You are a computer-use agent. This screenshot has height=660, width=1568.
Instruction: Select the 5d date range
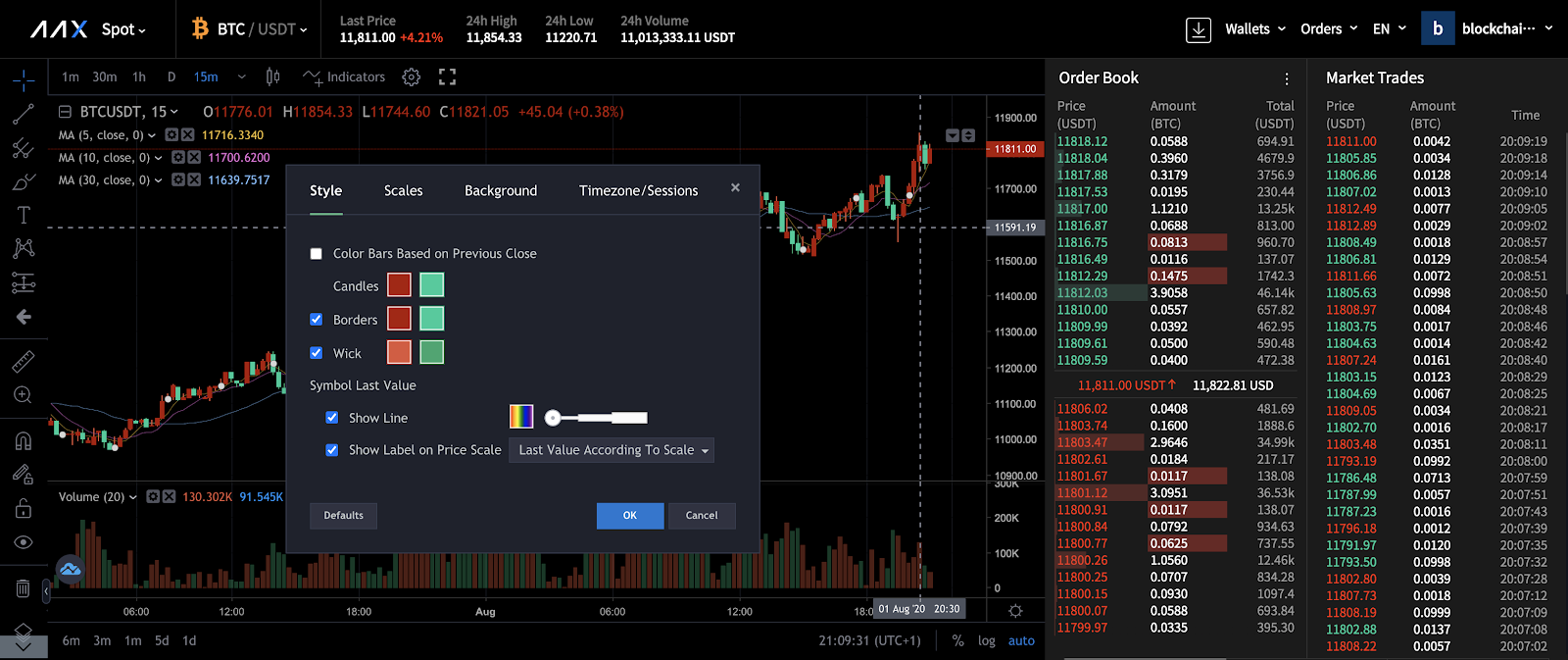pos(162,640)
